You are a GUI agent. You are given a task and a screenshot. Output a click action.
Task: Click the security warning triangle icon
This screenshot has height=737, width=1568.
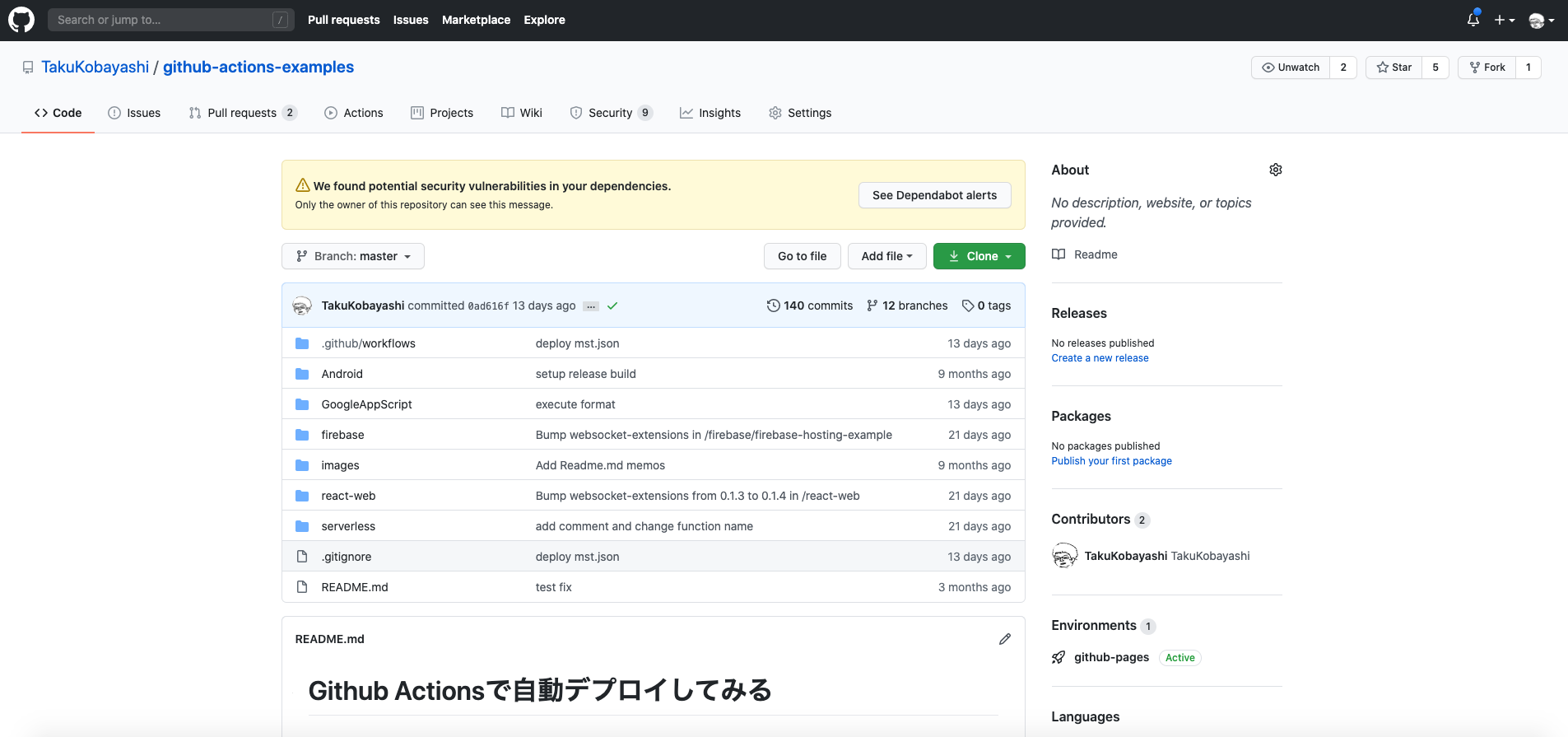303,185
